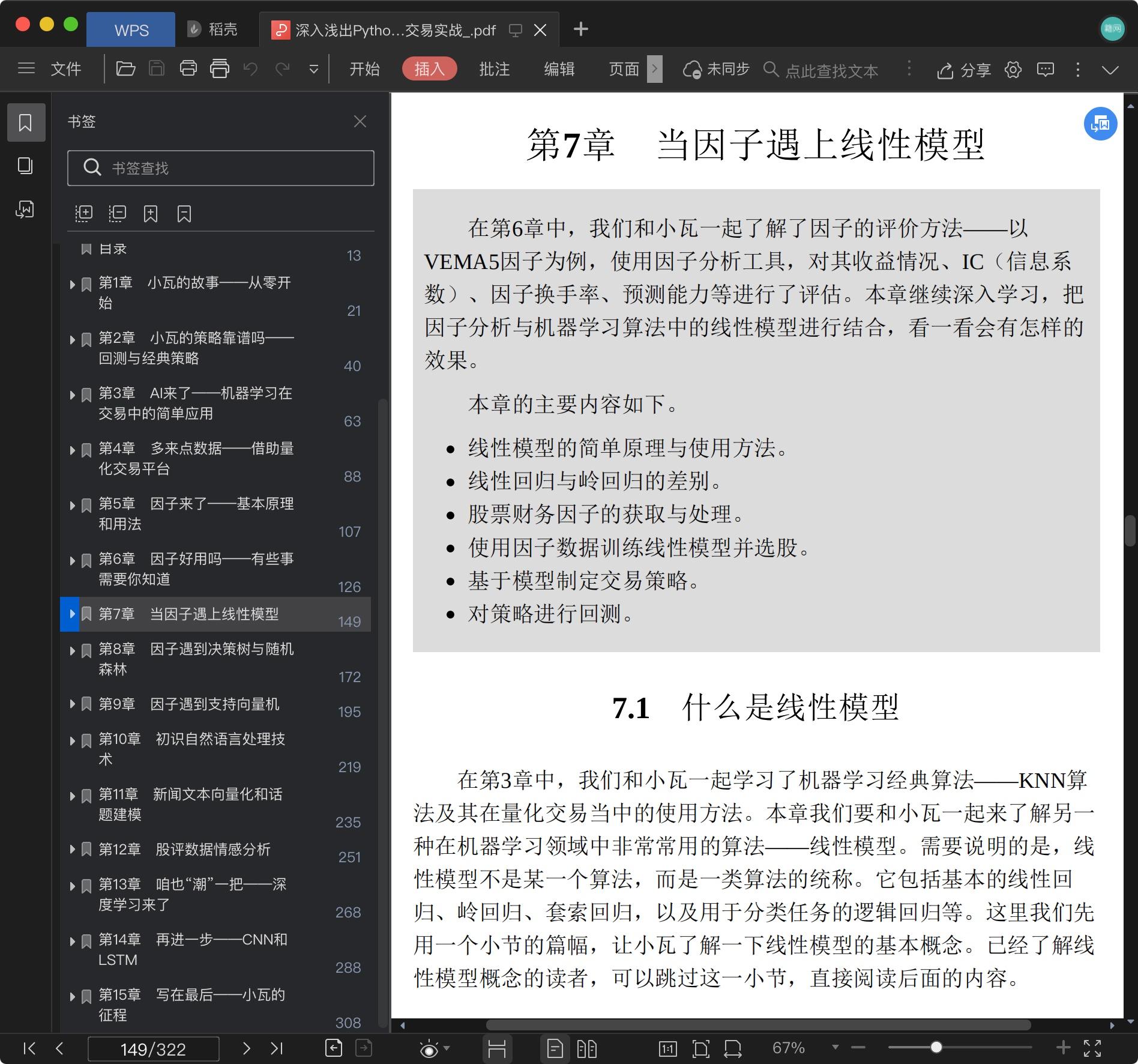The image size is (1138, 1064).
Task: Go to the first page
Action: pyautogui.click(x=29, y=1048)
